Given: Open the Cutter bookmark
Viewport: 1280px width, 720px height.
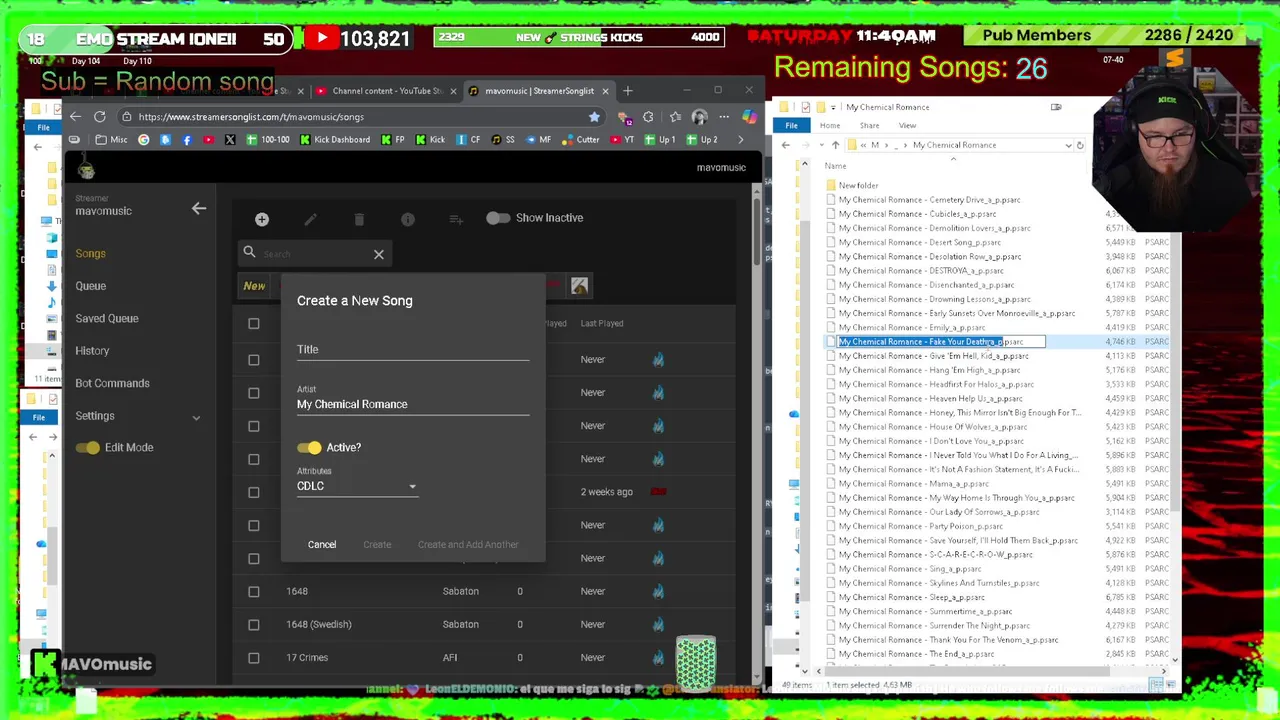Looking at the screenshot, I should pos(581,140).
